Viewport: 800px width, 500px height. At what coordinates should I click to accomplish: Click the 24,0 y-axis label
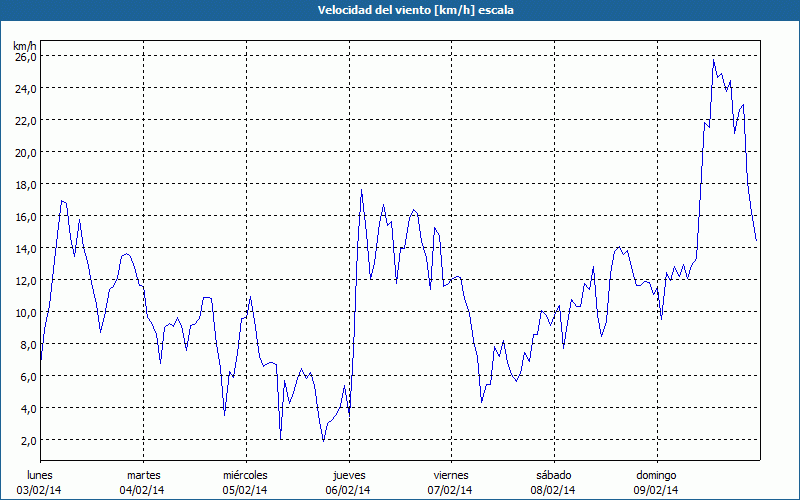pyautogui.click(x=26, y=89)
